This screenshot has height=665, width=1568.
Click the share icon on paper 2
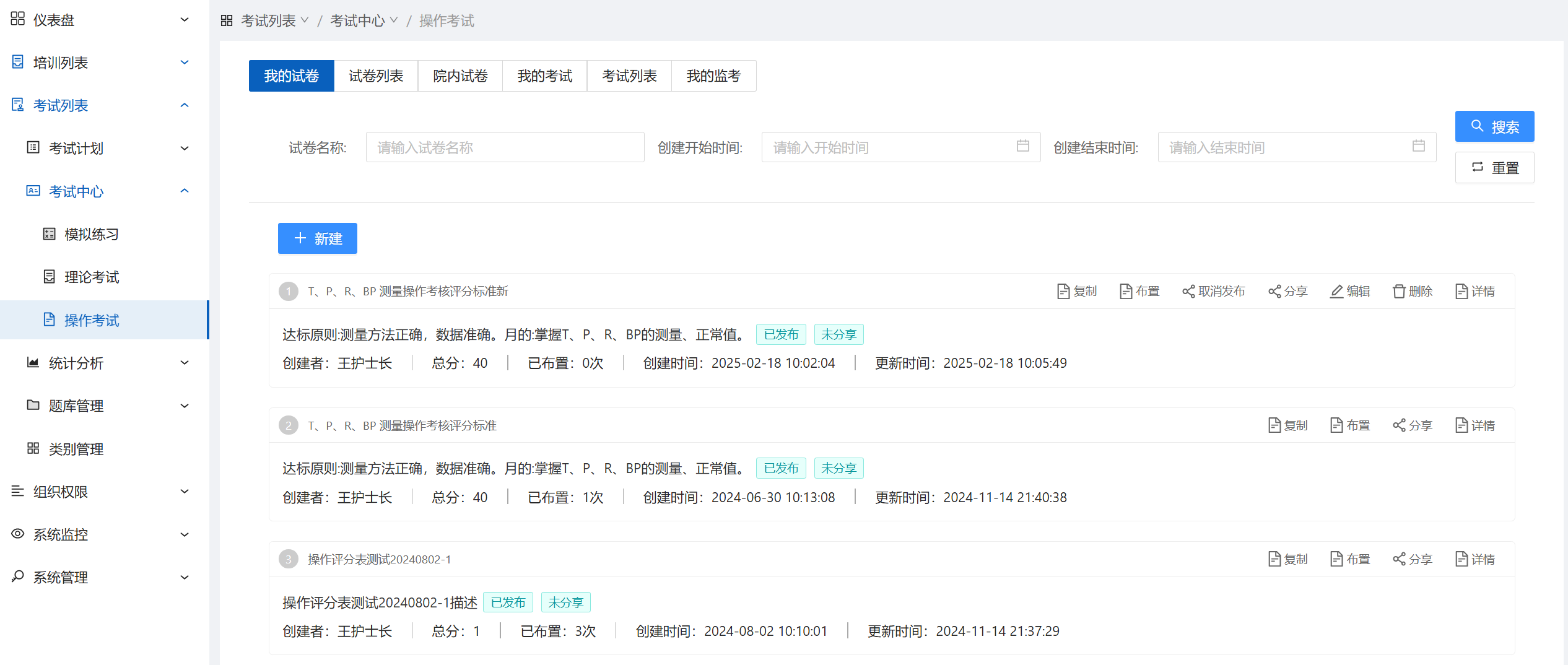(x=1398, y=425)
